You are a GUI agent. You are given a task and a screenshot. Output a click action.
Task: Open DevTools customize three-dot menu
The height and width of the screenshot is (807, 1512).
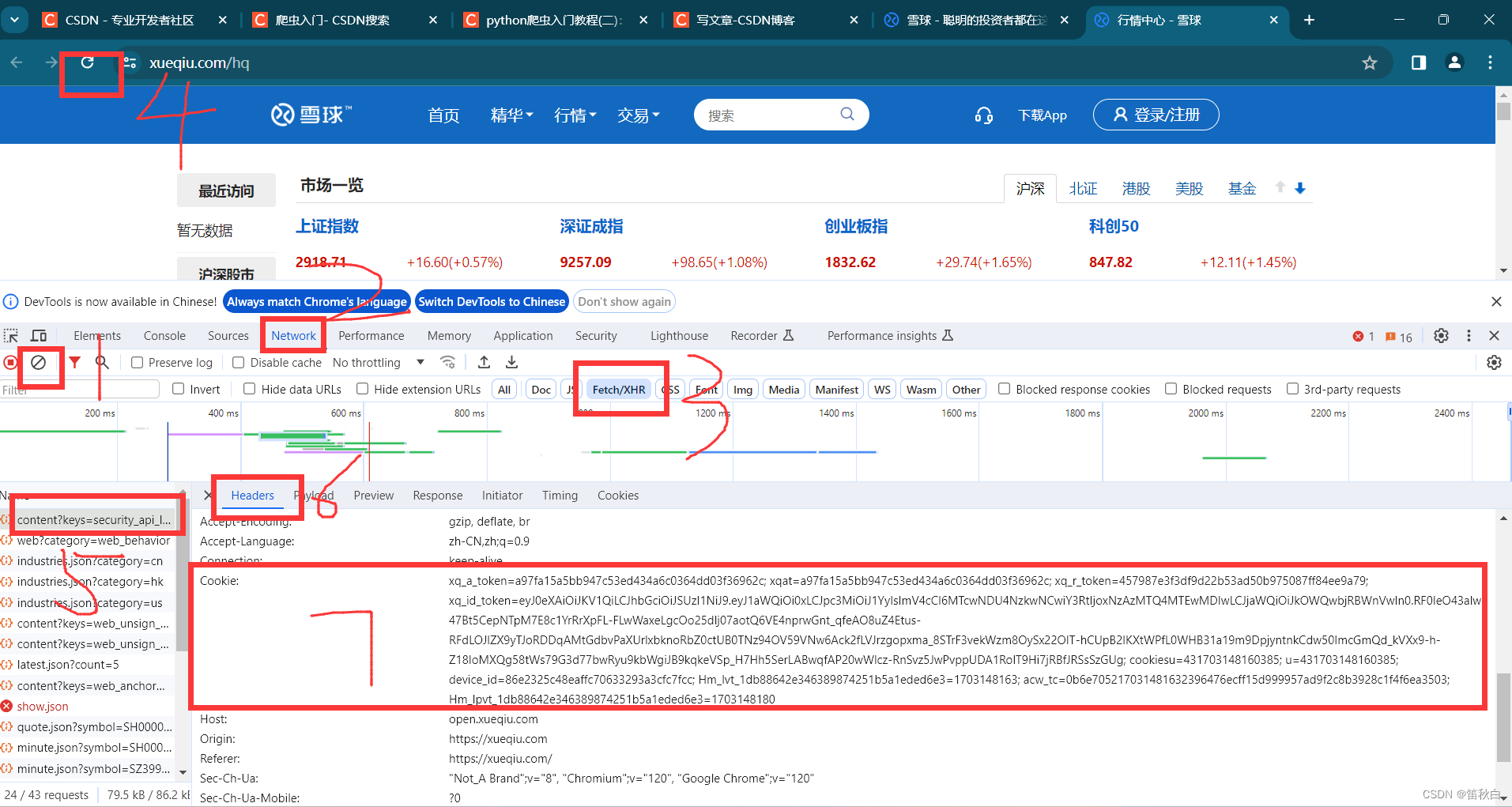tap(1469, 335)
